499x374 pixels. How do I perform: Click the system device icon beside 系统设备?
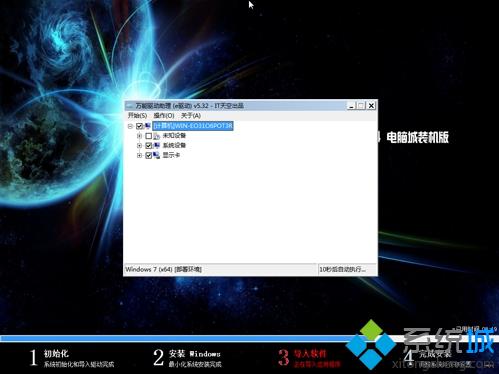pos(157,145)
